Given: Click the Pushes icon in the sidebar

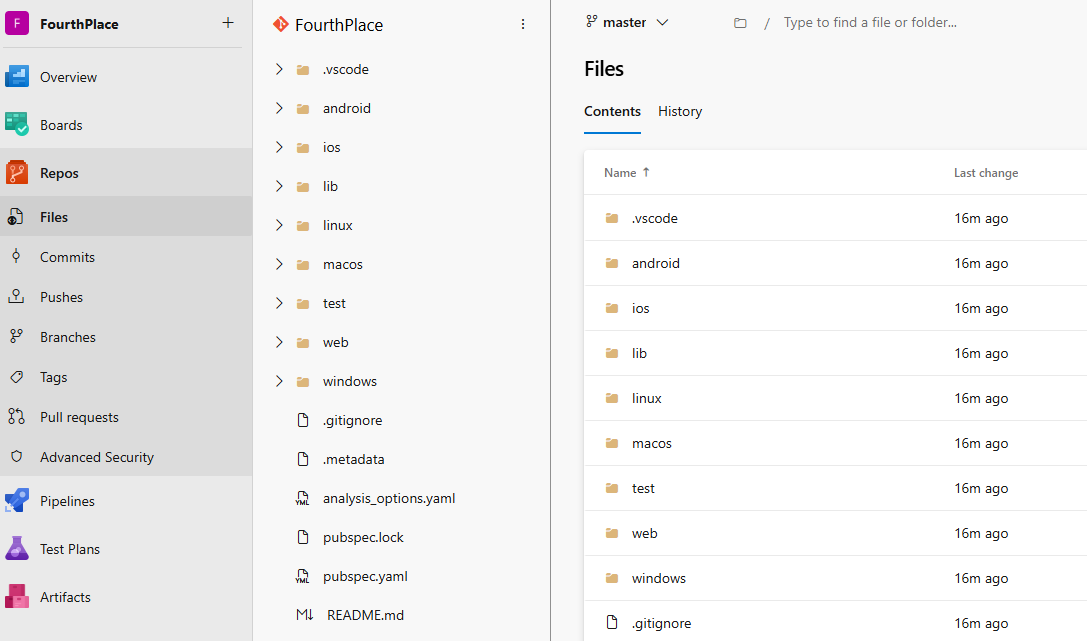Looking at the screenshot, I should (x=16, y=297).
